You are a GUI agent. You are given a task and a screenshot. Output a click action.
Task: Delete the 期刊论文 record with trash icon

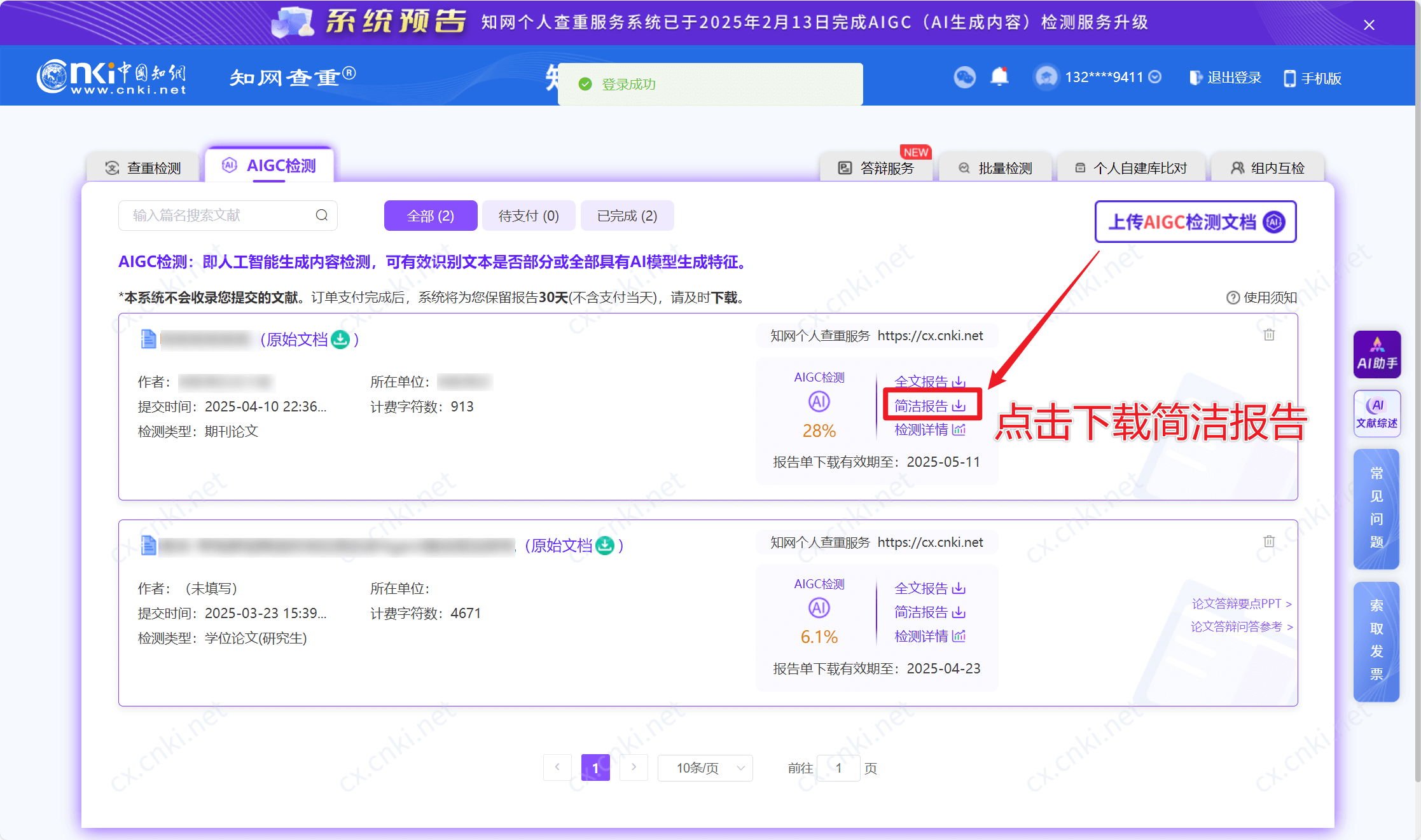click(1269, 334)
